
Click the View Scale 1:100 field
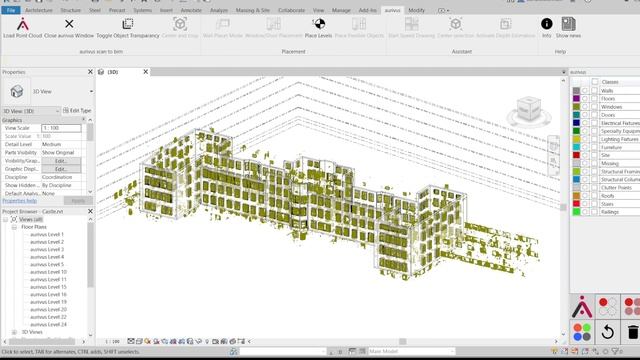(x=61, y=128)
